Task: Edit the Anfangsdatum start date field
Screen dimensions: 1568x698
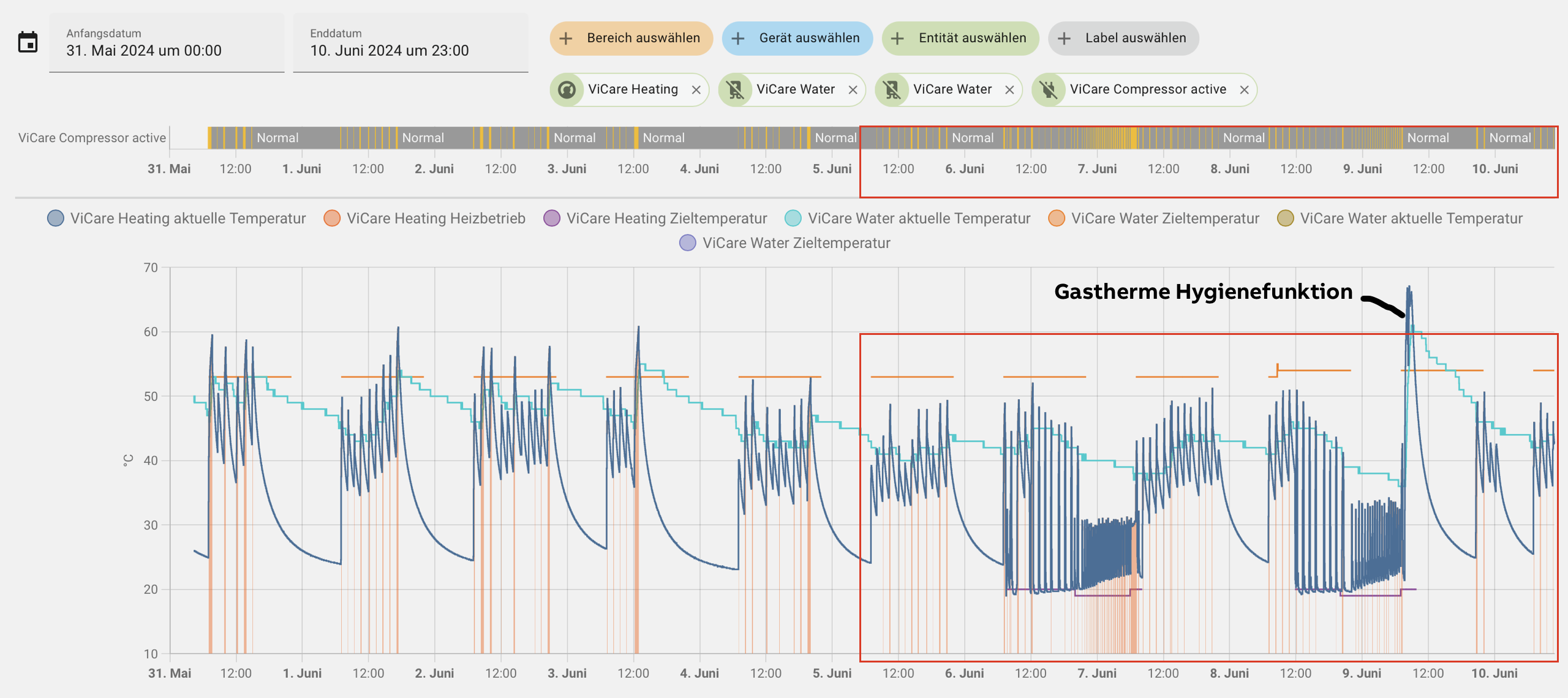Action: coord(167,43)
